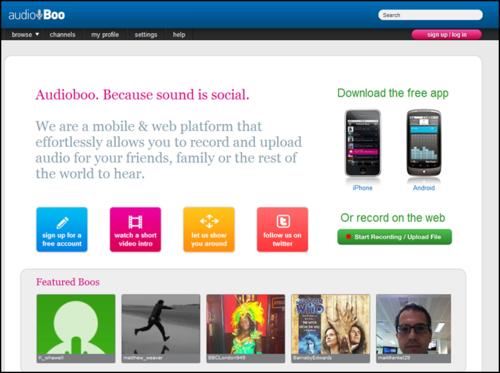Viewport: 500px width, 373px height.
Task: Click Start Recording / Upload File button
Action: point(395,237)
